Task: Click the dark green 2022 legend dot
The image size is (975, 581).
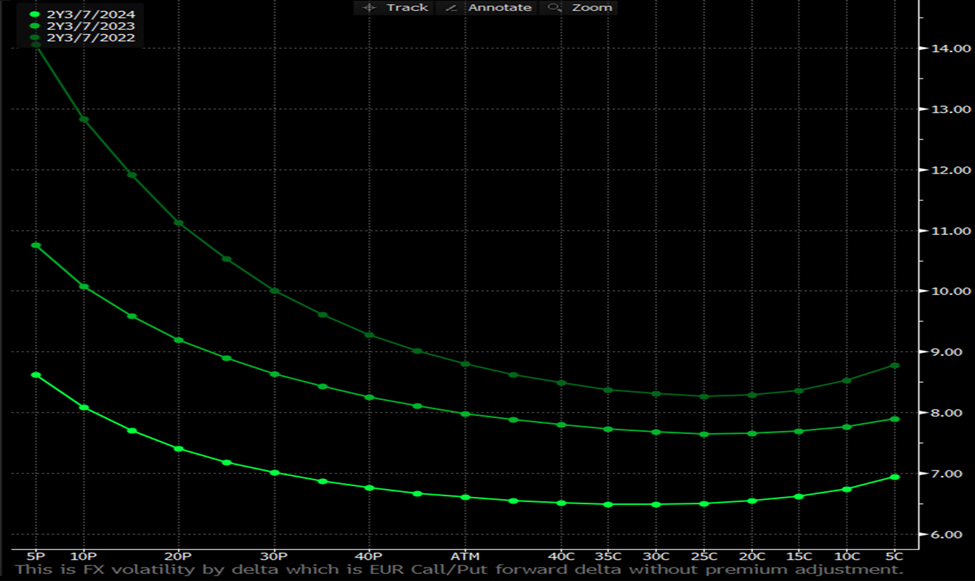Action: coord(35,37)
